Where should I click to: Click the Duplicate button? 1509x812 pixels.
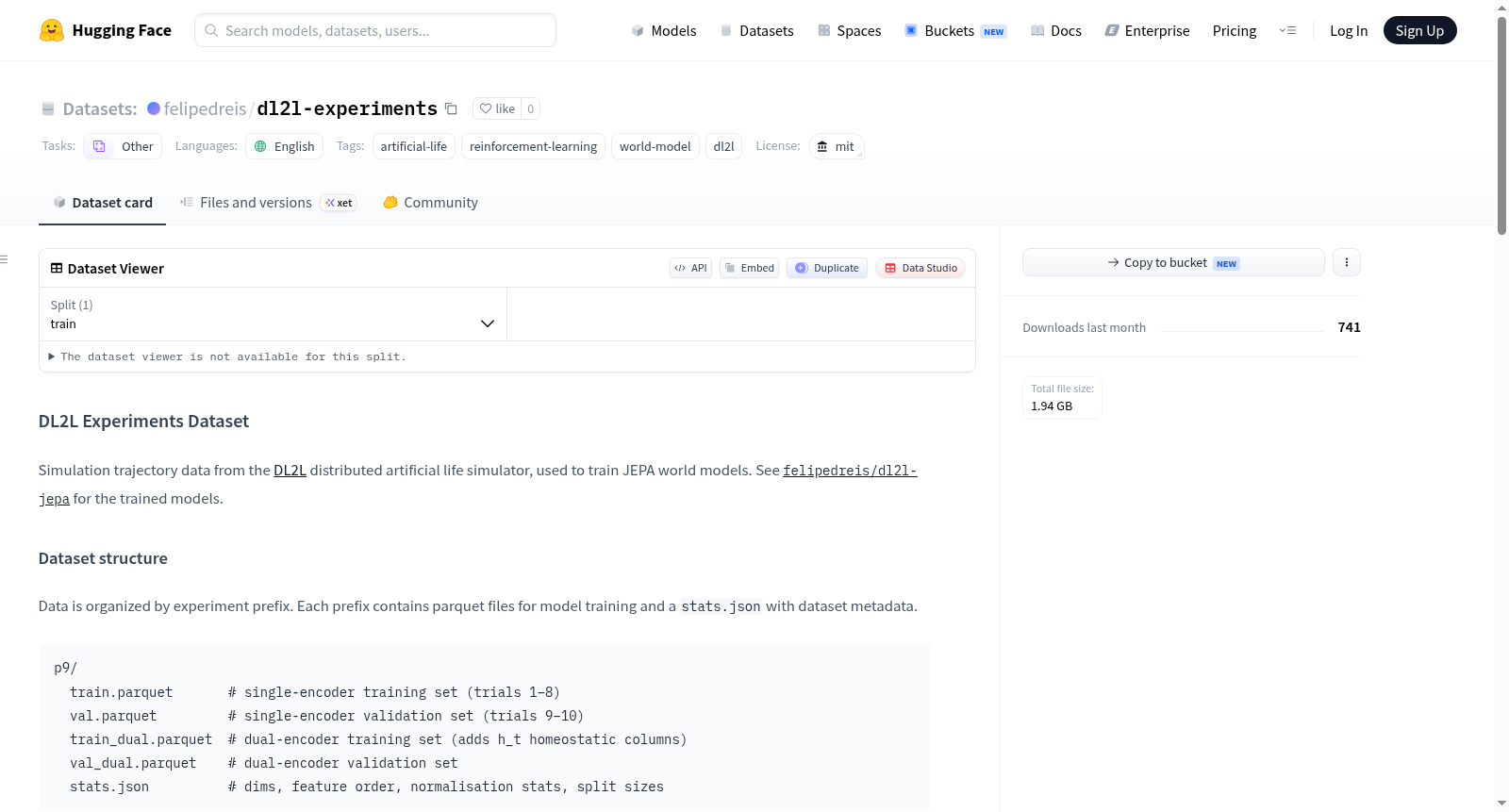click(x=827, y=268)
